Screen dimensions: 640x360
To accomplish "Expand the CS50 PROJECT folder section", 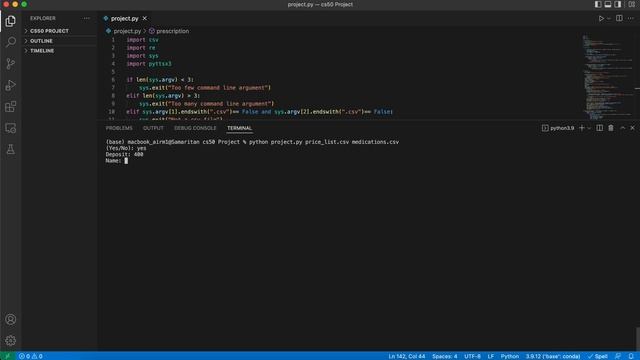I will click(x=49, y=31).
